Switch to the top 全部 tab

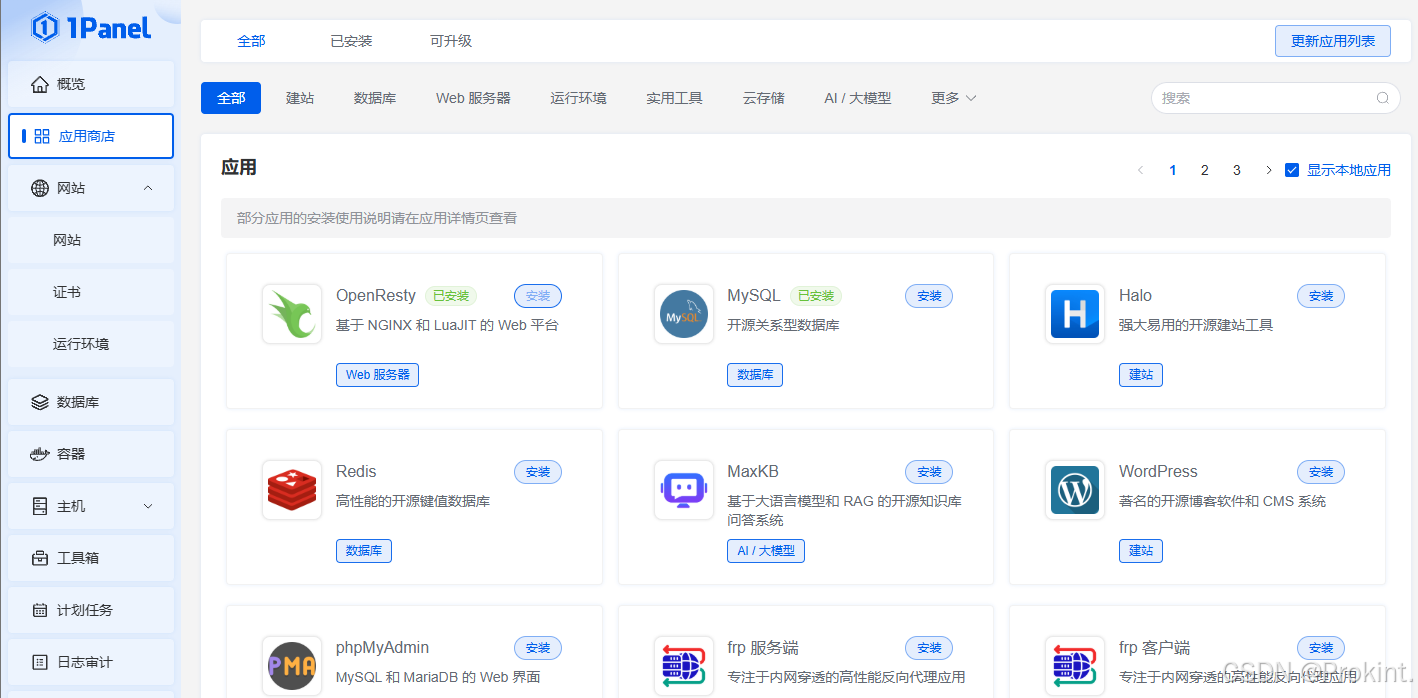click(251, 41)
